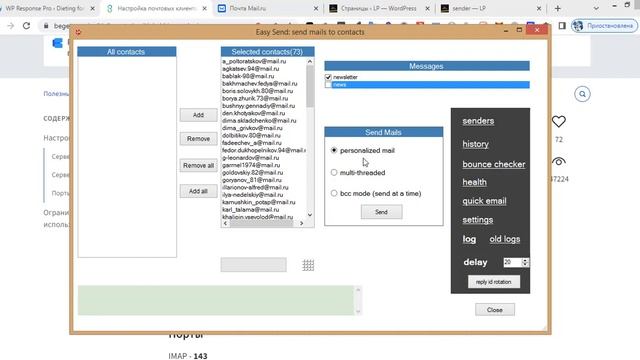Click the contacts list vertical scrollbar thumb
This screenshot has width=640, height=360.
pos(310,86)
